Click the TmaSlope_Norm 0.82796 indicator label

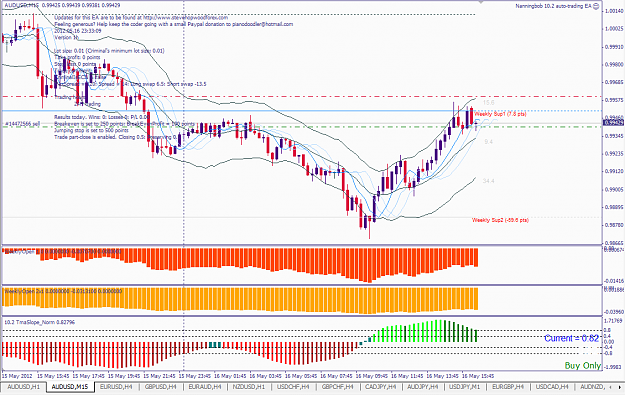39,322
